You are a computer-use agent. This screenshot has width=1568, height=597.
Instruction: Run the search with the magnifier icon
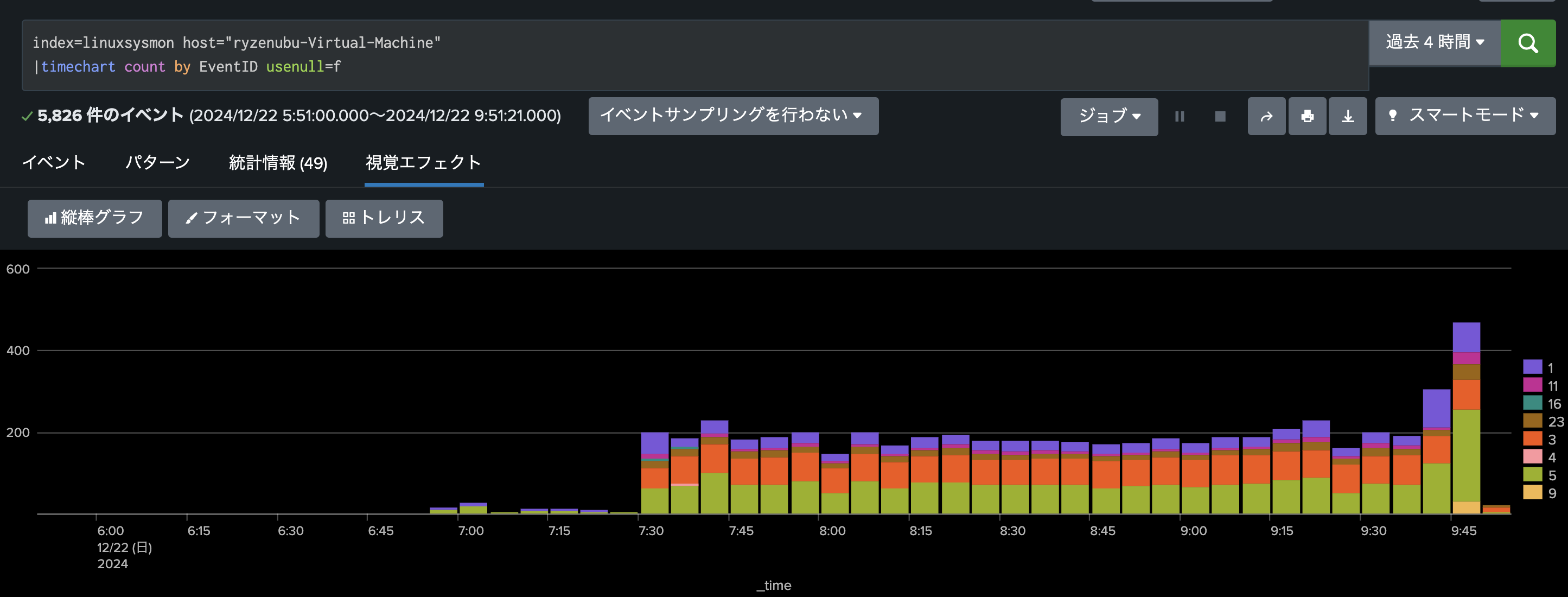point(1528,43)
